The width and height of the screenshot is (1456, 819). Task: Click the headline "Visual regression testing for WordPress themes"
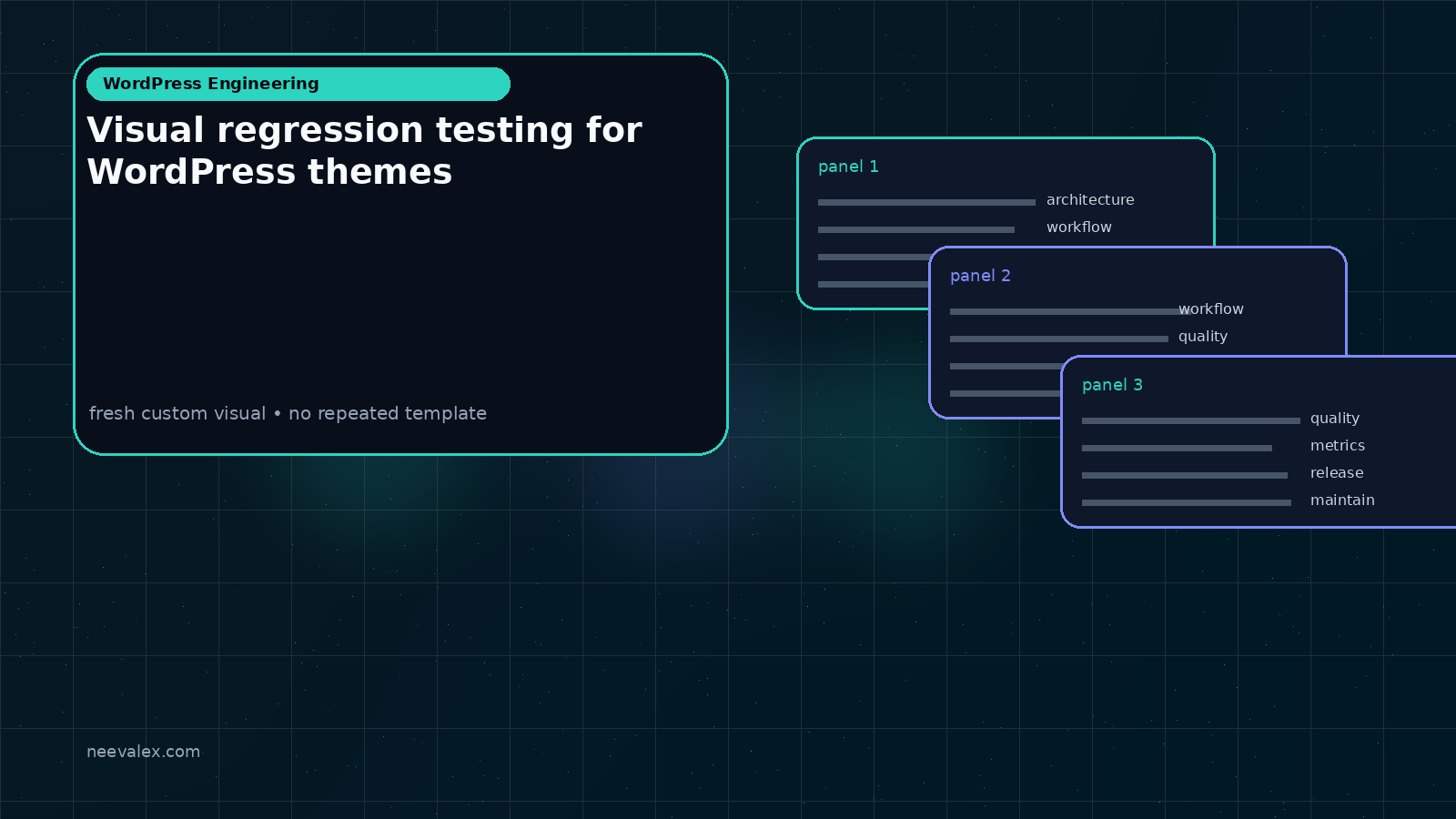pyautogui.click(x=364, y=150)
